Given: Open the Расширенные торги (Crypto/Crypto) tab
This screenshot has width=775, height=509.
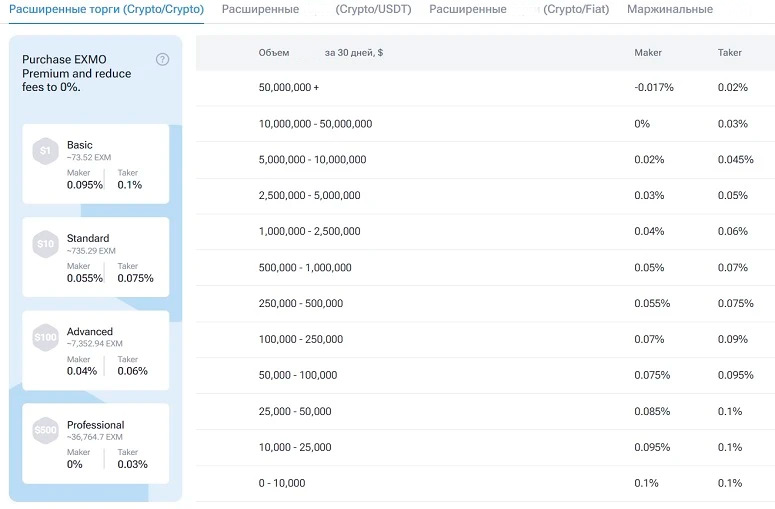Looking at the screenshot, I should [106, 10].
